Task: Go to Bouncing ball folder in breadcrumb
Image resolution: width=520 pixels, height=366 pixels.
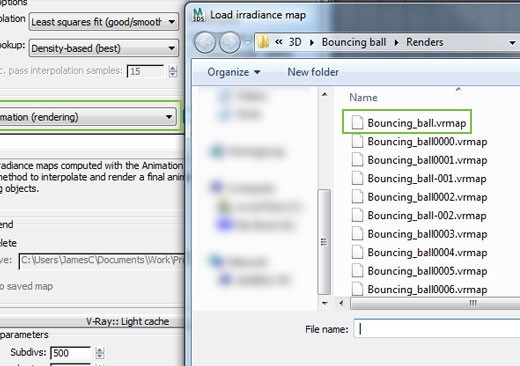Action: tap(354, 42)
